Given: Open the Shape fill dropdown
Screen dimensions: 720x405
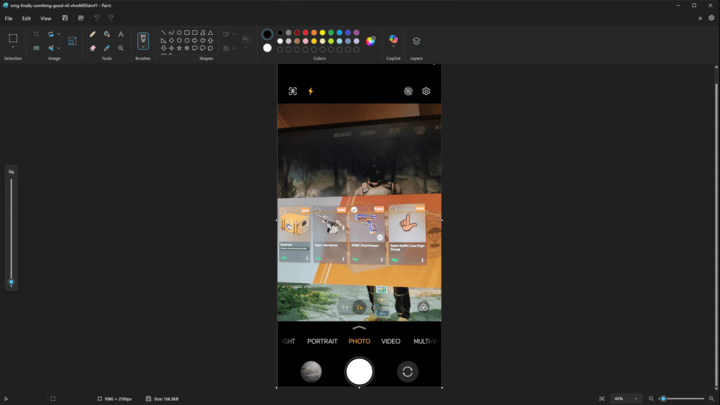Looking at the screenshot, I should click(x=229, y=48).
